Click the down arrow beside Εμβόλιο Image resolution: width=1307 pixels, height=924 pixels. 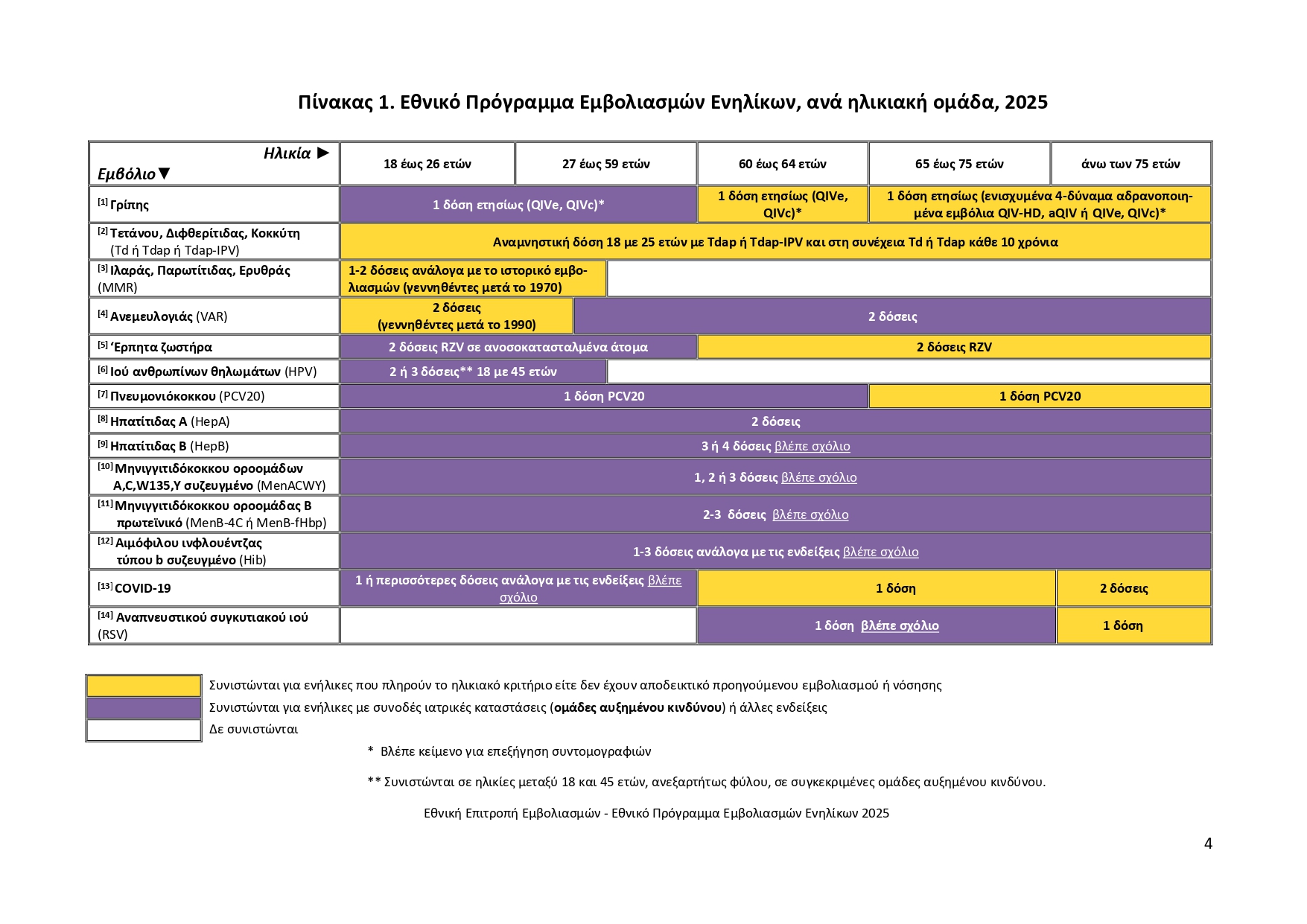[165, 173]
